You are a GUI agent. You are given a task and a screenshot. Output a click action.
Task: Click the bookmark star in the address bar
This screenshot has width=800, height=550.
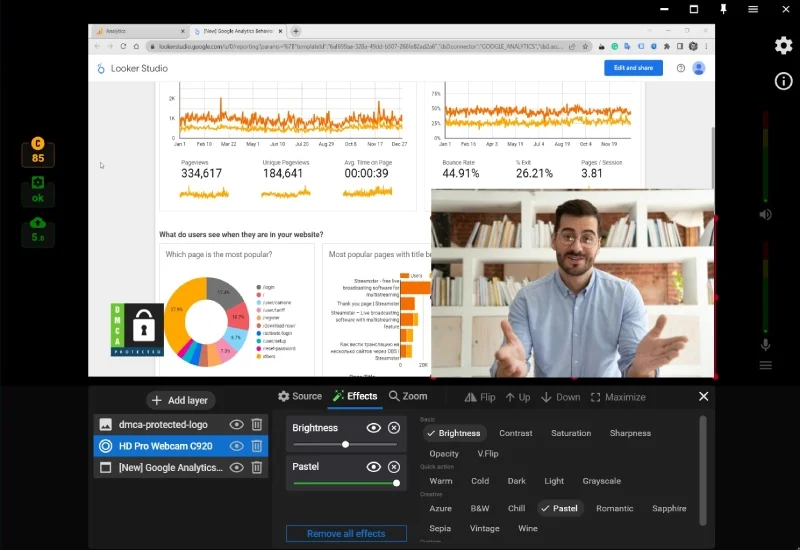pyautogui.click(x=585, y=46)
